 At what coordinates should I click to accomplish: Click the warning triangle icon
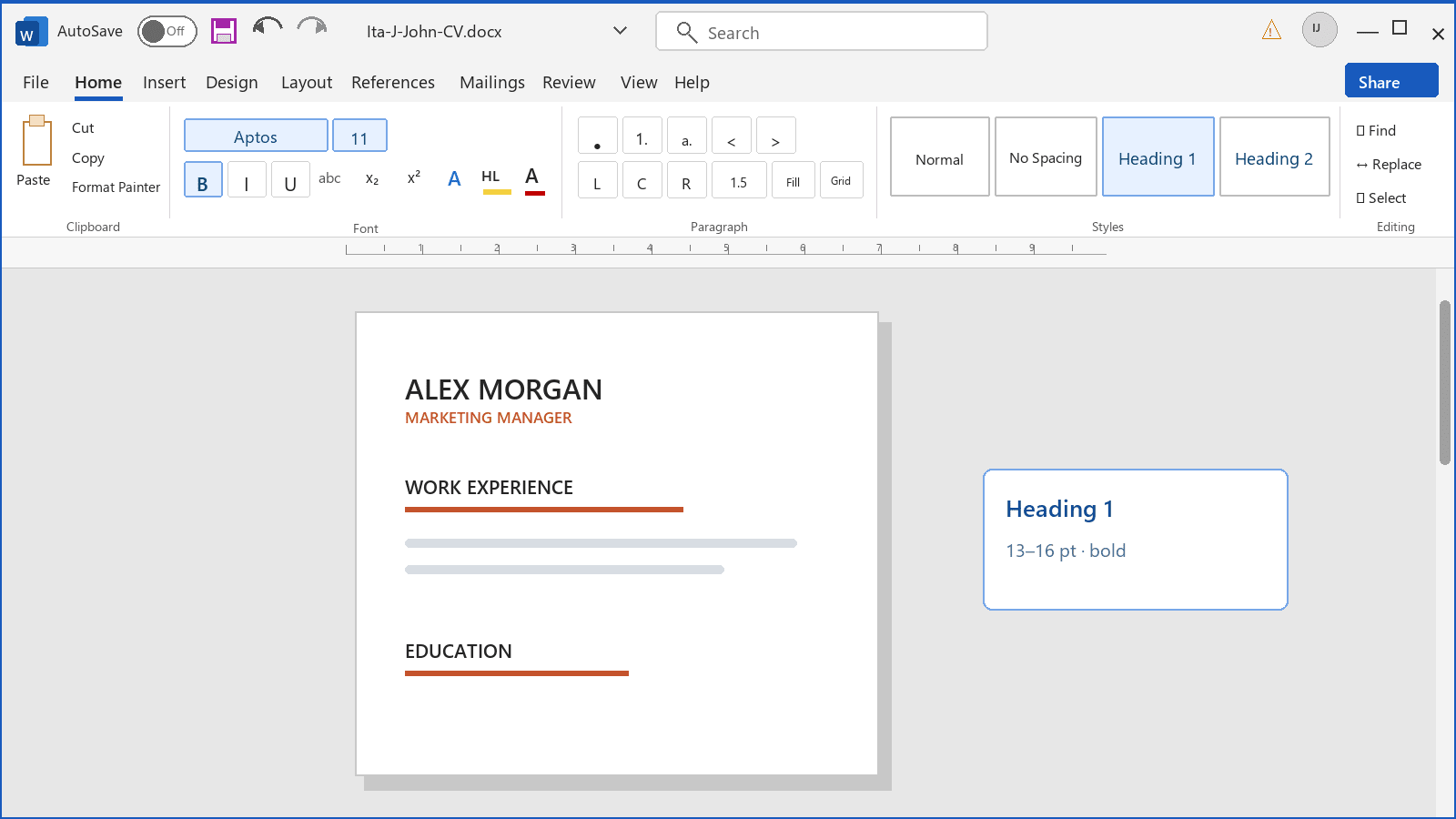point(1271,31)
